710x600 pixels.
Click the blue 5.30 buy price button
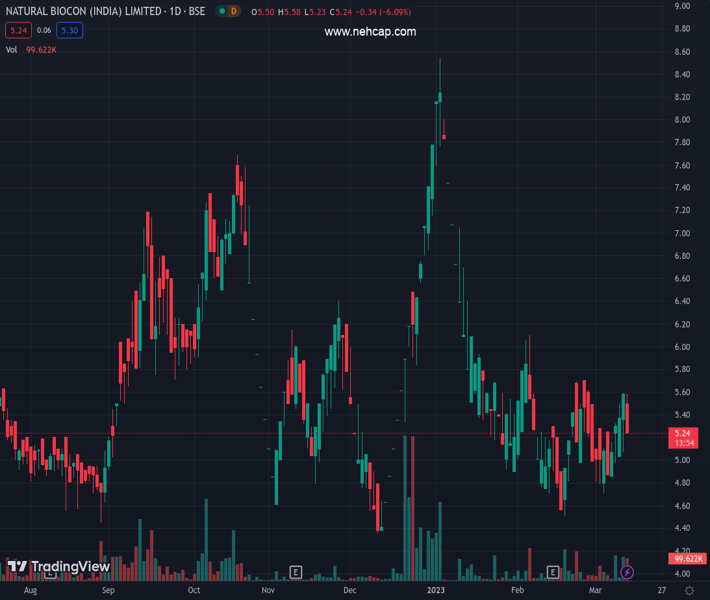(69, 30)
